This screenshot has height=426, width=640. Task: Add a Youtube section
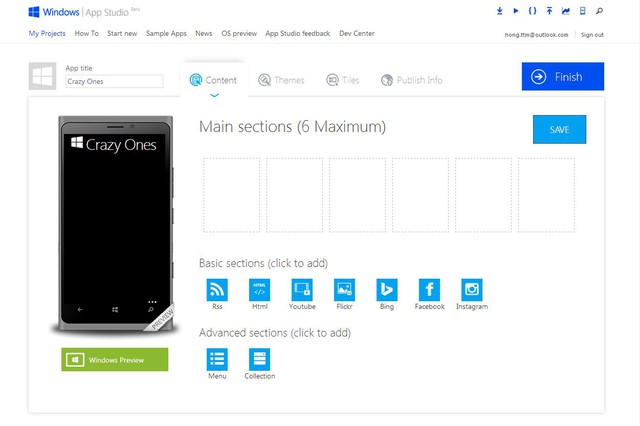pos(302,290)
